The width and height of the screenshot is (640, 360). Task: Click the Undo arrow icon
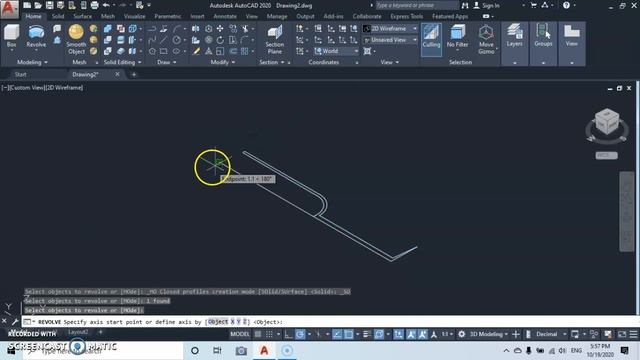pos(106,5)
